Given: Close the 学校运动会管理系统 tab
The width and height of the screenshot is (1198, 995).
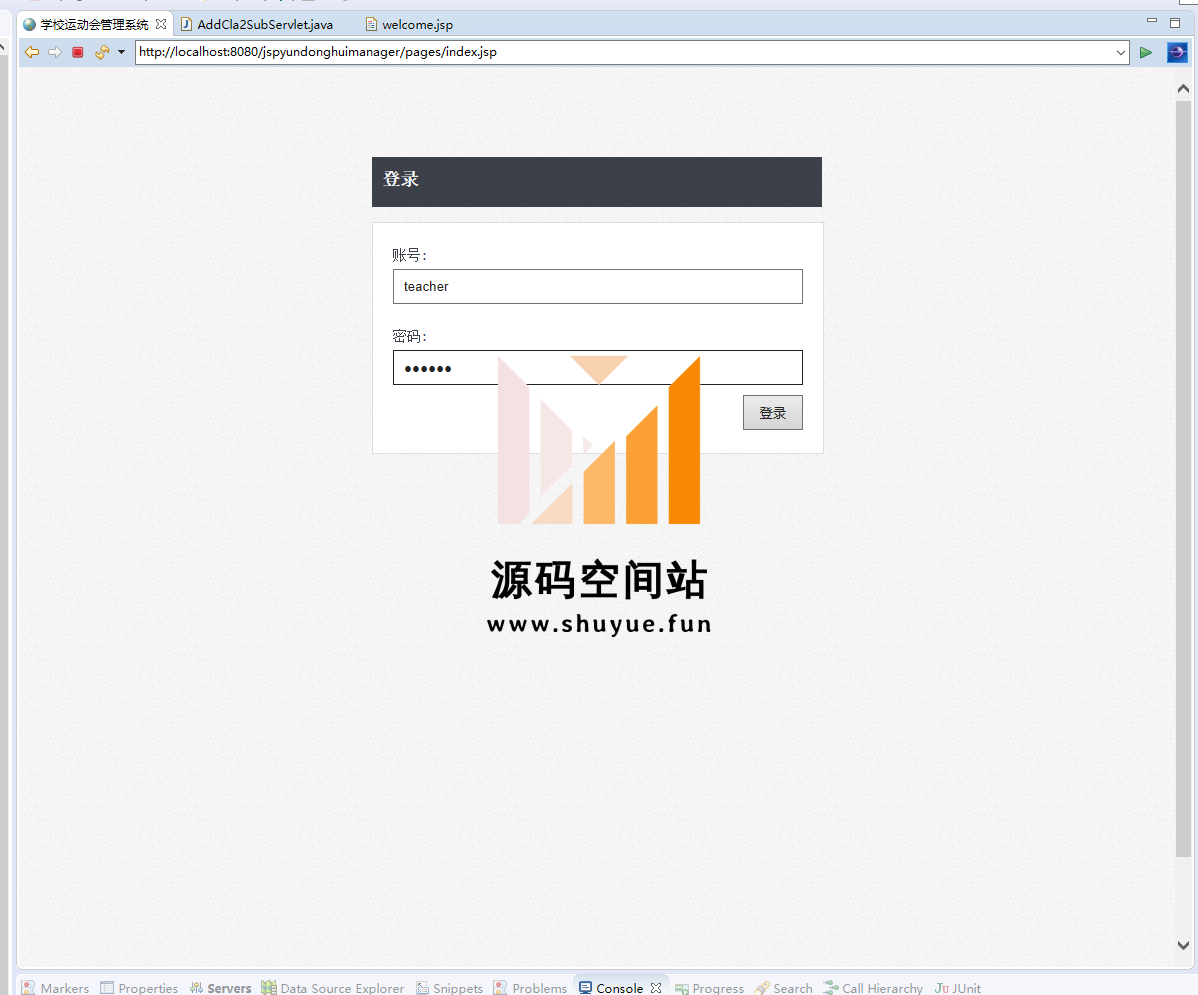Looking at the screenshot, I should click(x=161, y=24).
